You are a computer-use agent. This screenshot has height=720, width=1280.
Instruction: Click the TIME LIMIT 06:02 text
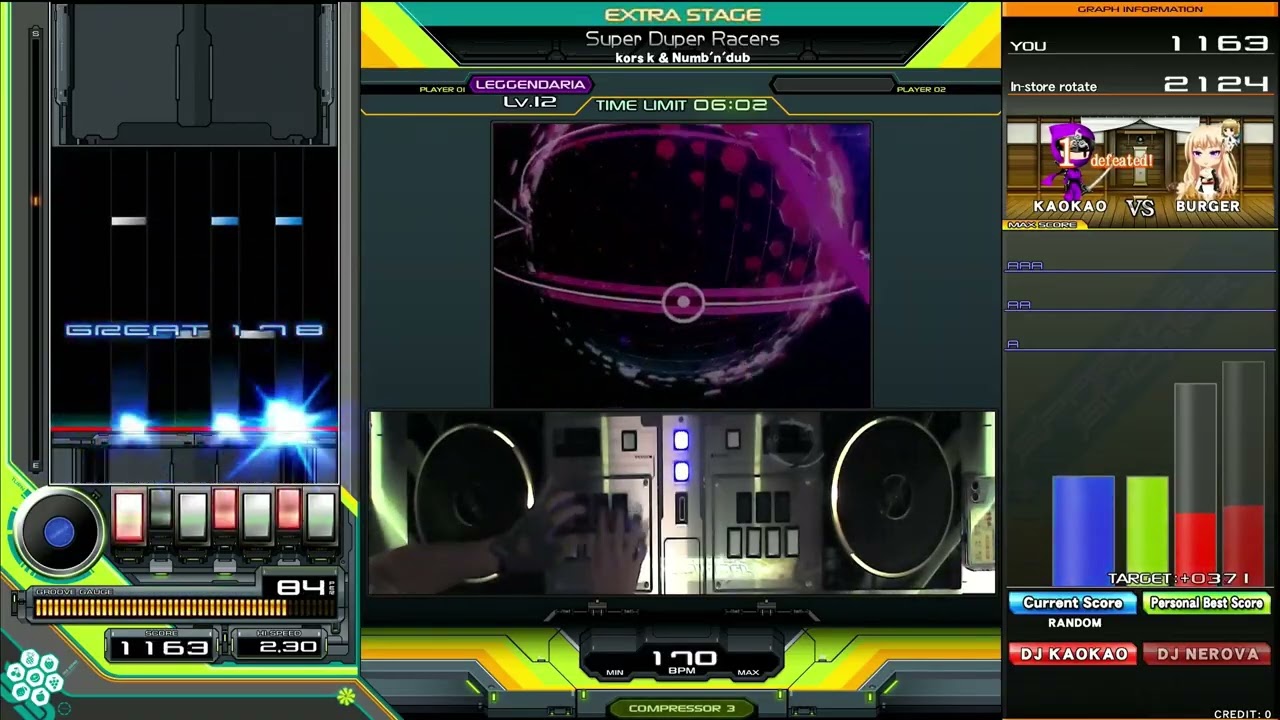[681, 105]
